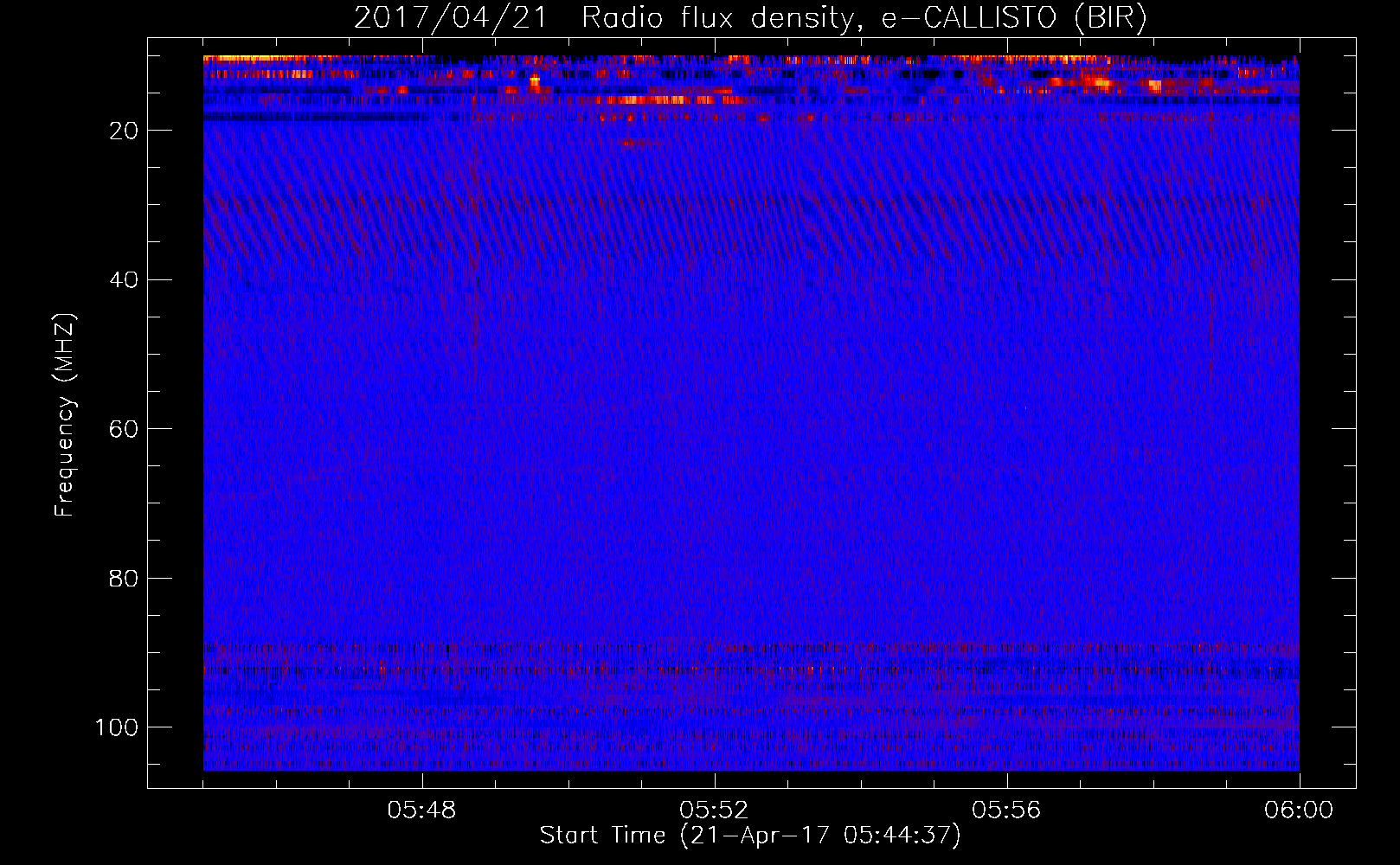Select the 'Frequency (MHZ)' axis label

(x=65, y=415)
